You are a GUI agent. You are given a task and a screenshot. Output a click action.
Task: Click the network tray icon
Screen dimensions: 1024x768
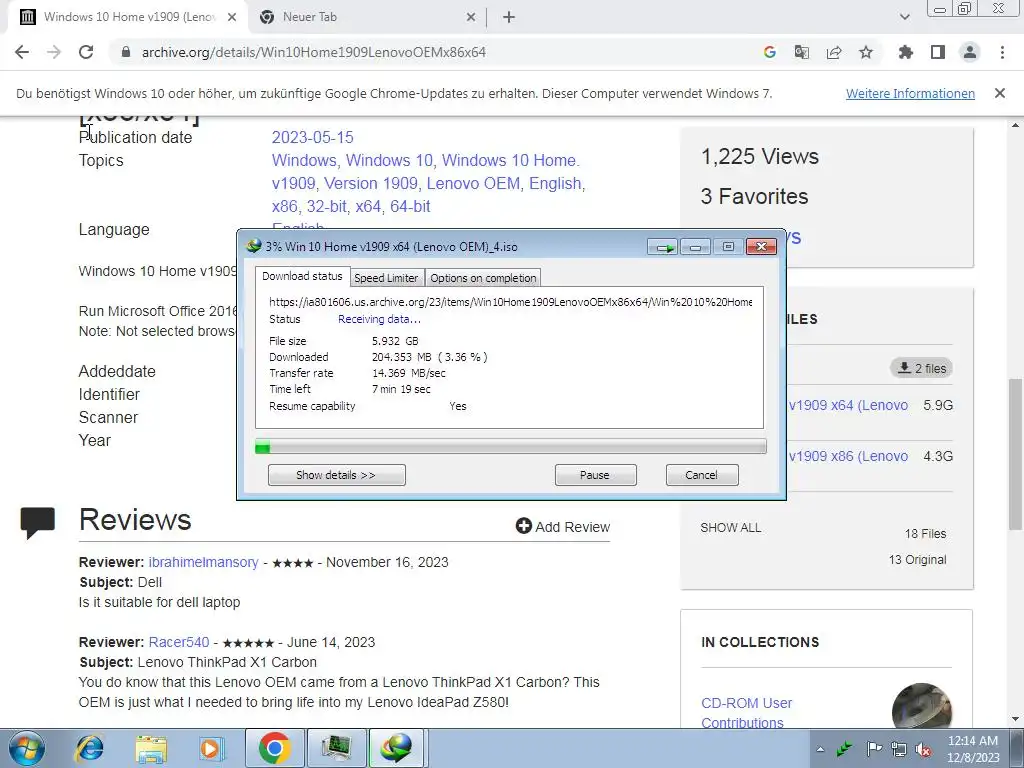click(899, 749)
